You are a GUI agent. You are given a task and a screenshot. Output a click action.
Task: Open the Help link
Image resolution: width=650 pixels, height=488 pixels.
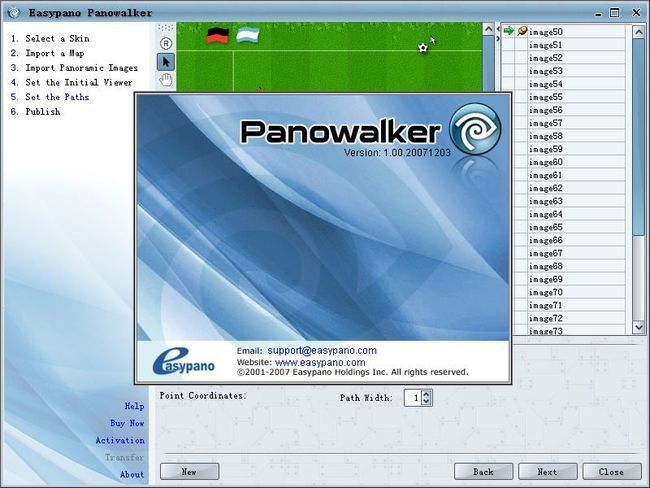tap(134, 406)
